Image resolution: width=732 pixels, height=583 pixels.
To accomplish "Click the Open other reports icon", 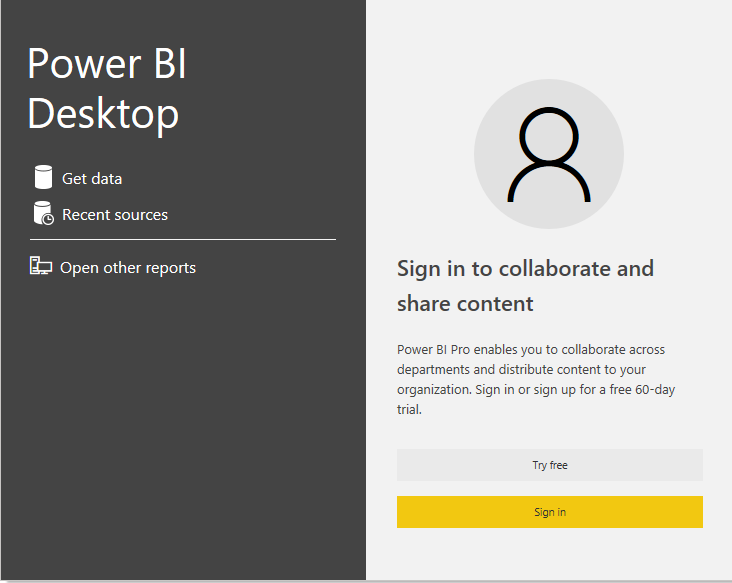I will 41,266.
